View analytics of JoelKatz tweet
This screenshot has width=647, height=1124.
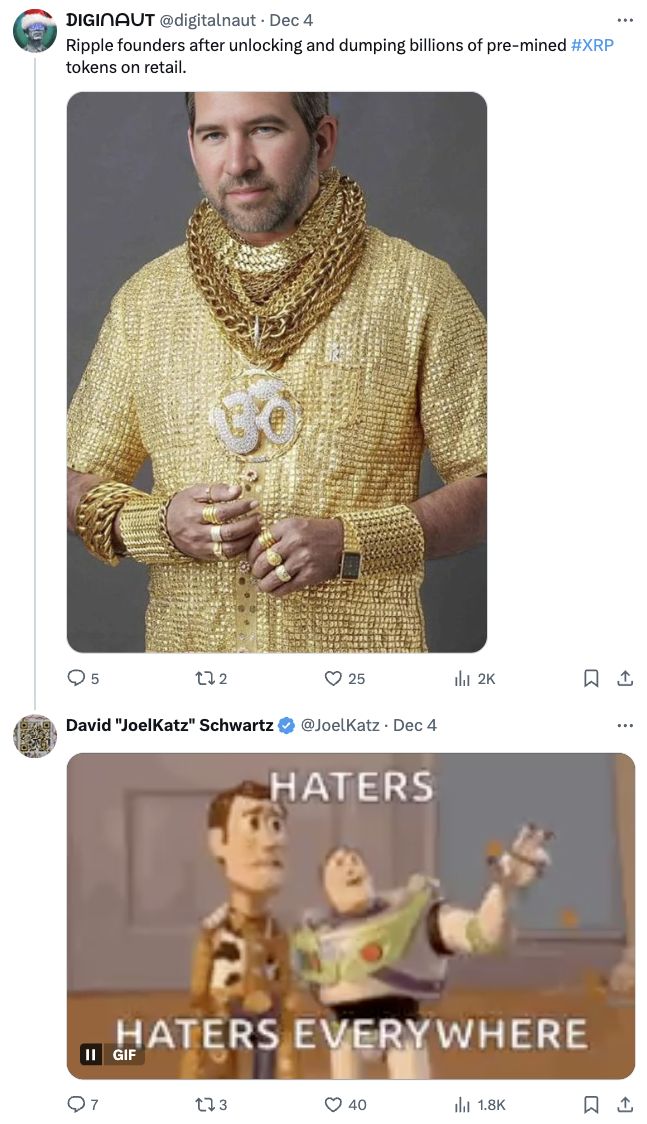pos(463,1104)
